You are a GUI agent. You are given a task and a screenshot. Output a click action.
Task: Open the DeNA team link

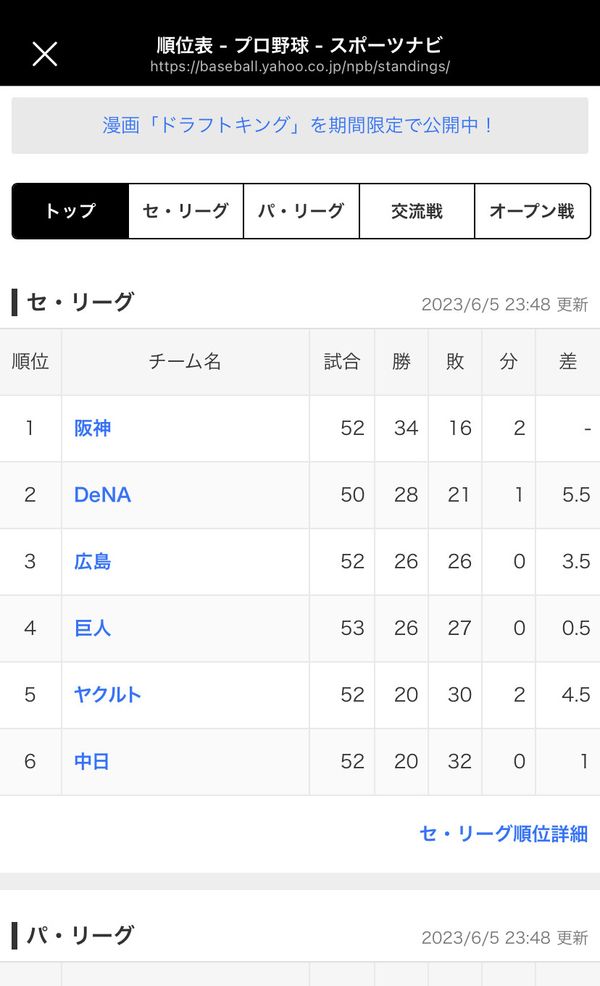(x=103, y=495)
